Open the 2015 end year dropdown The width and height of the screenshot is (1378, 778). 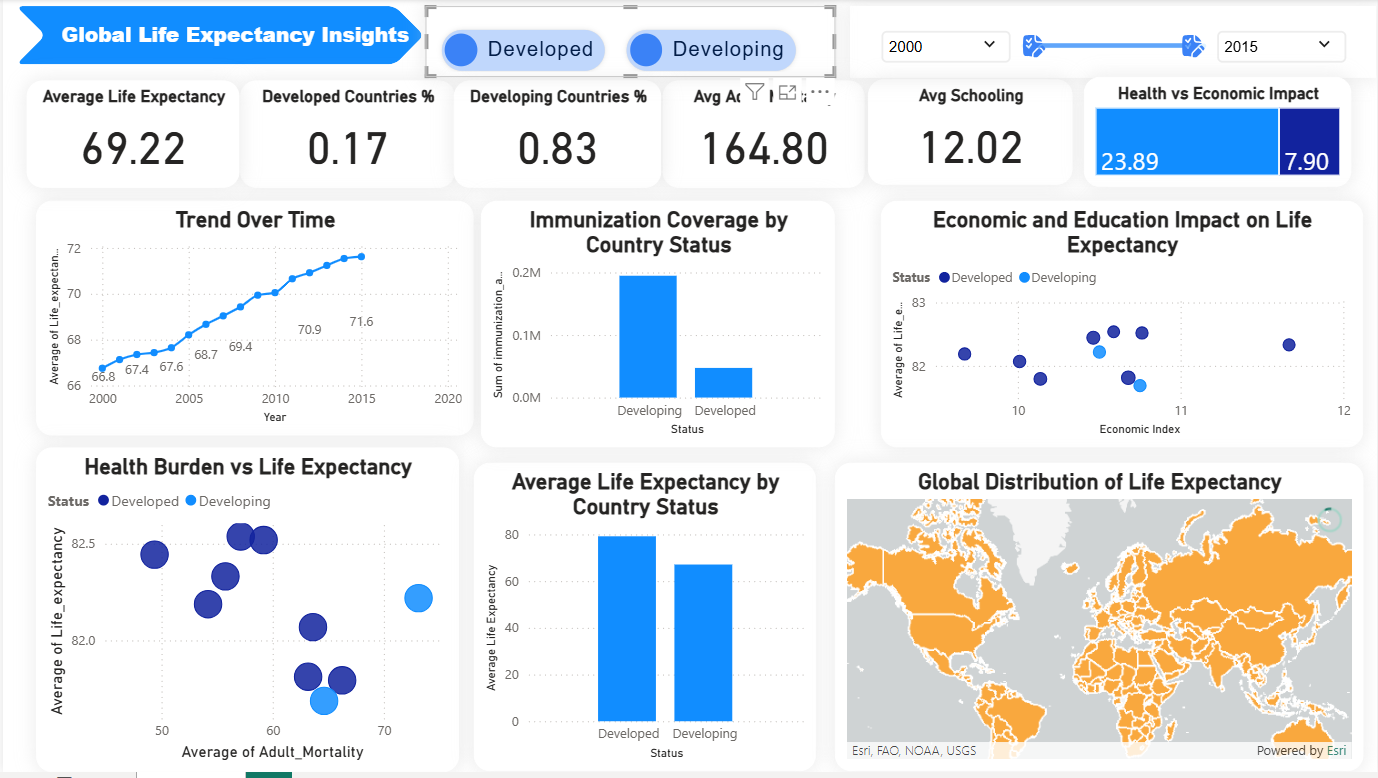tap(1280, 46)
